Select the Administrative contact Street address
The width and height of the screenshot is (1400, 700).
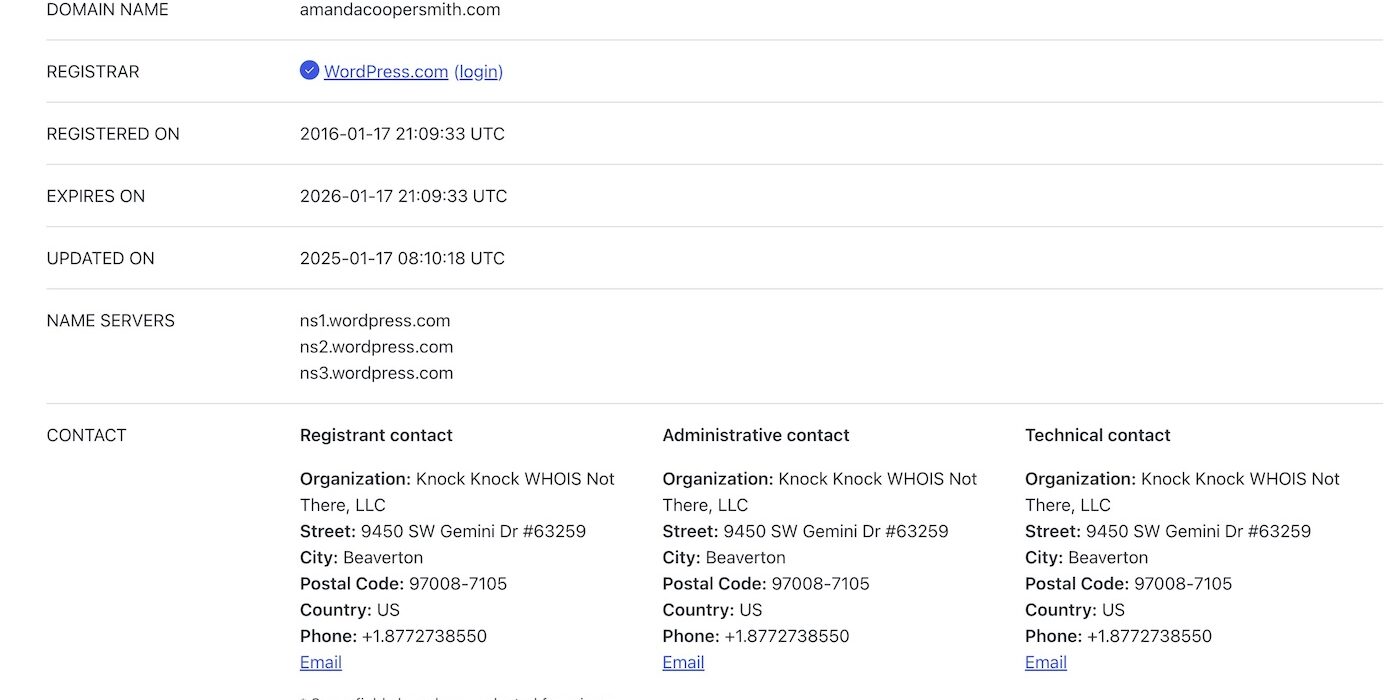point(806,531)
